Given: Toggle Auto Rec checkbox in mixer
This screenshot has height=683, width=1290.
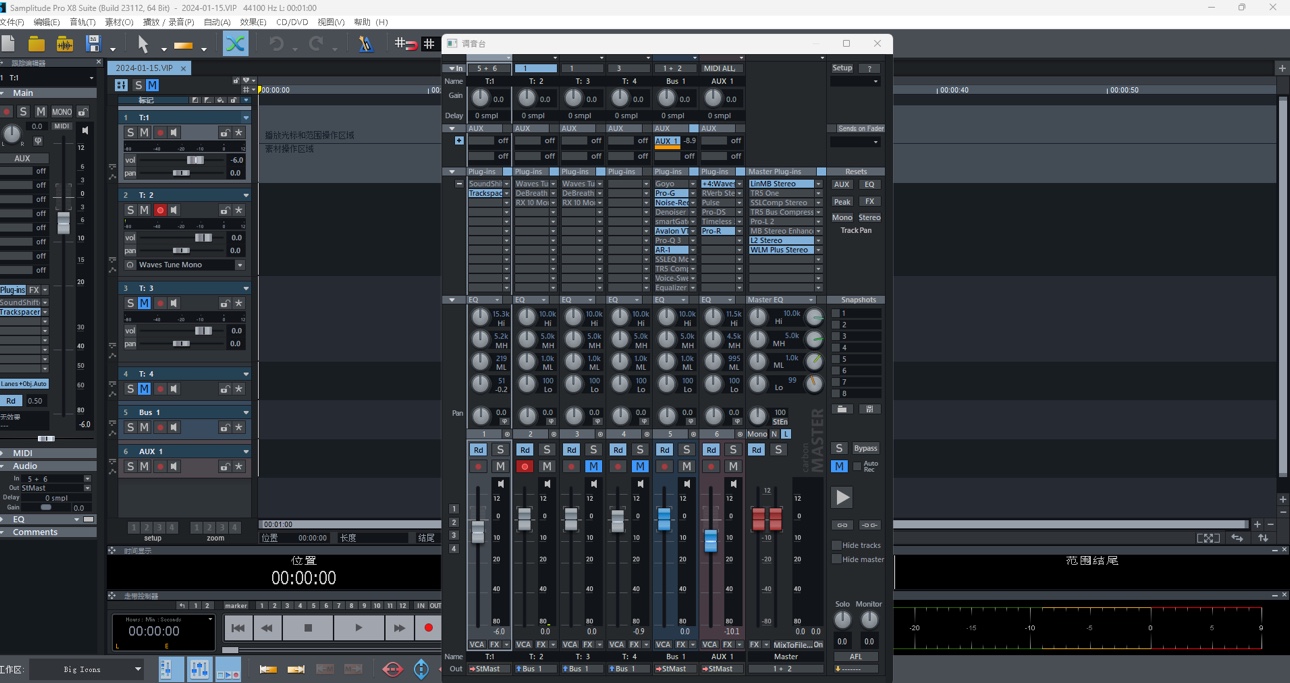Looking at the screenshot, I should pyautogui.click(x=857, y=466).
